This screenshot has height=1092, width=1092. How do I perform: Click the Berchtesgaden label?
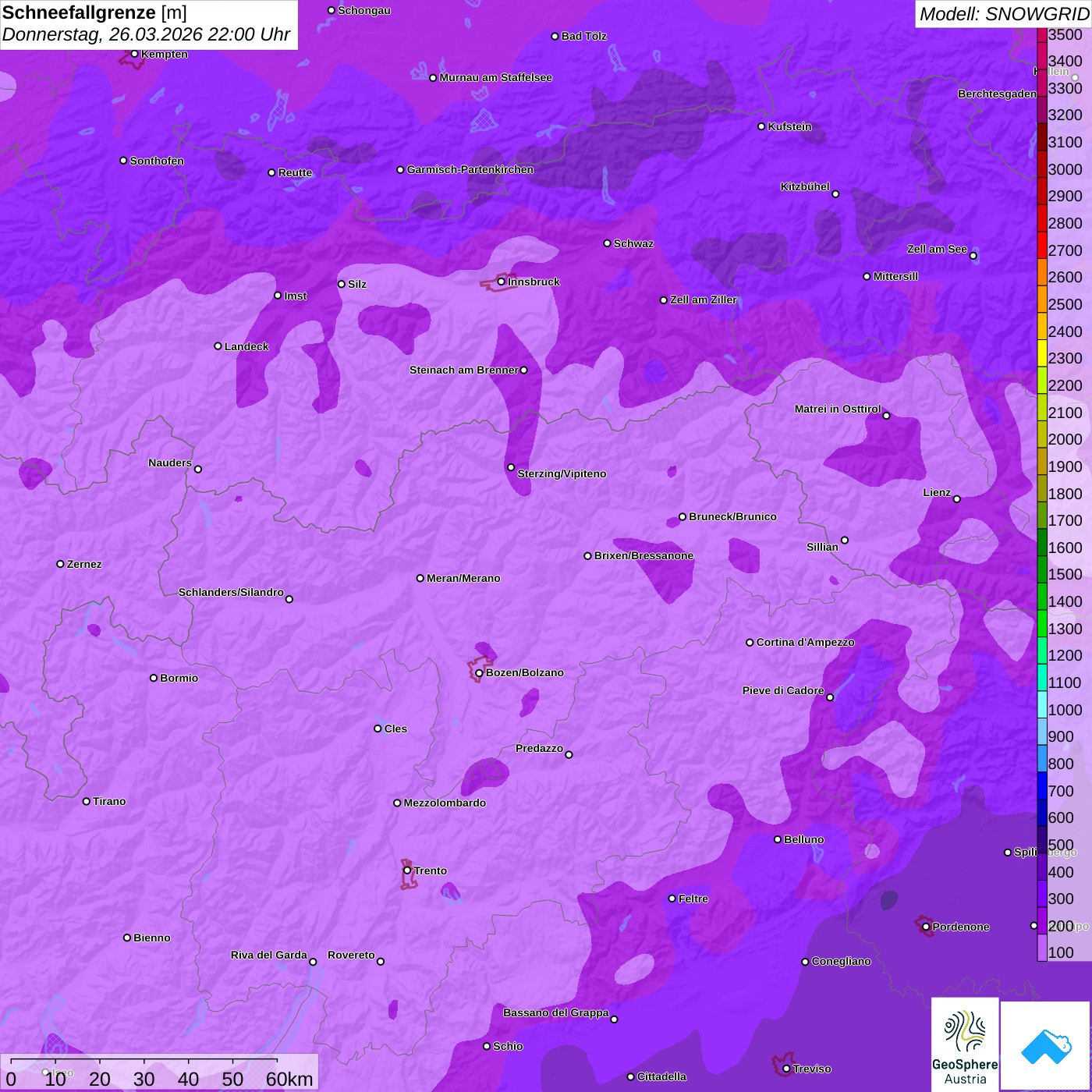click(997, 94)
